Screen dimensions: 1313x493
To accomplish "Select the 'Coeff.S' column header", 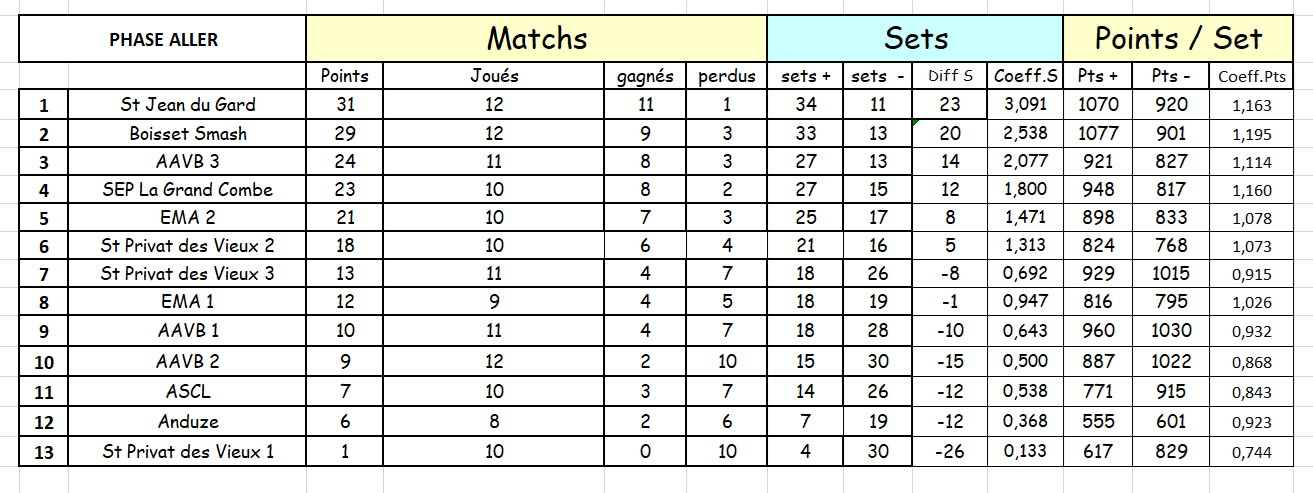I will [1025, 76].
